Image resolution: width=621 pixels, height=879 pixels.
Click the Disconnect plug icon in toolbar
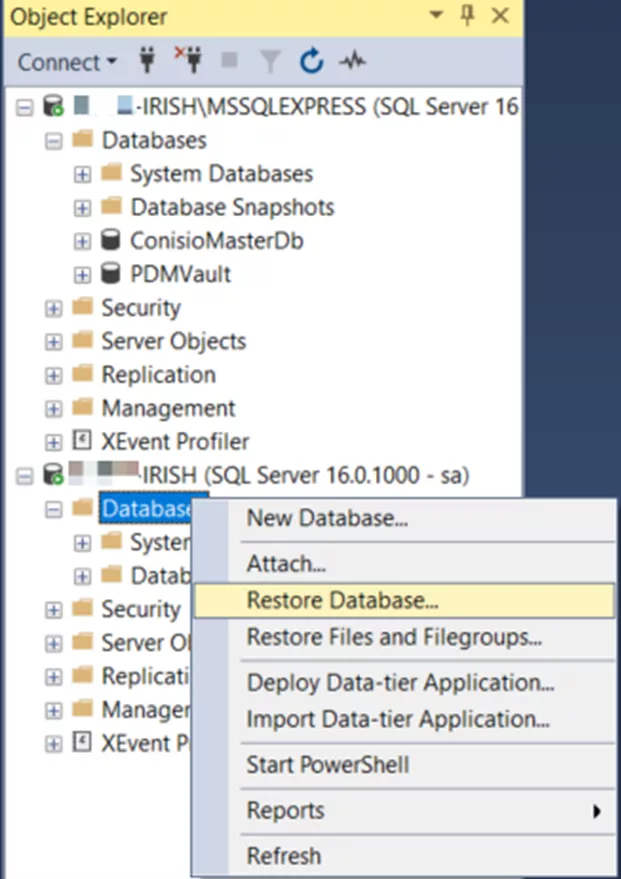(x=187, y=62)
